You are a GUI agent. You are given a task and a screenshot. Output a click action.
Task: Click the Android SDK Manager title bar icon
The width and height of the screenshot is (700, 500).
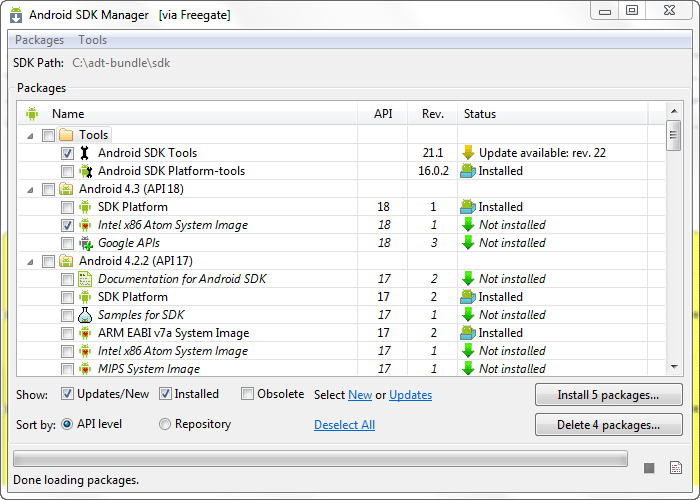tap(16, 15)
